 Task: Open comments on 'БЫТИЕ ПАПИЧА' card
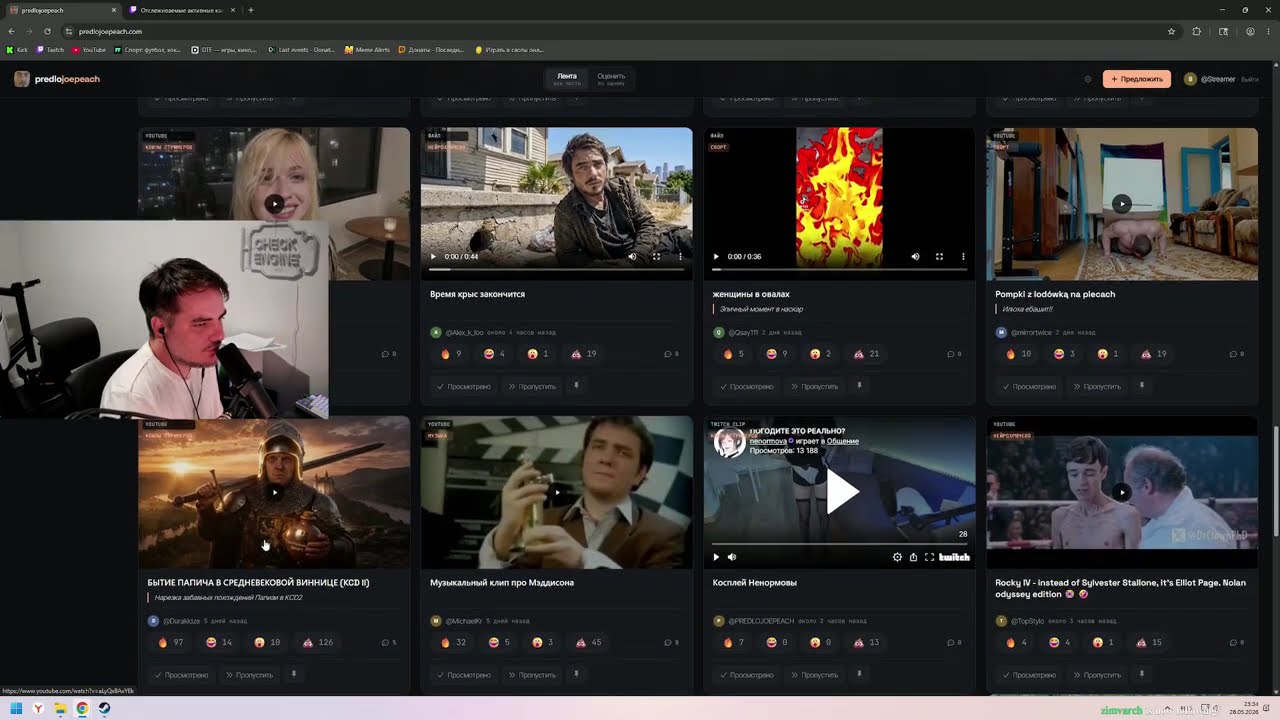[389, 642]
